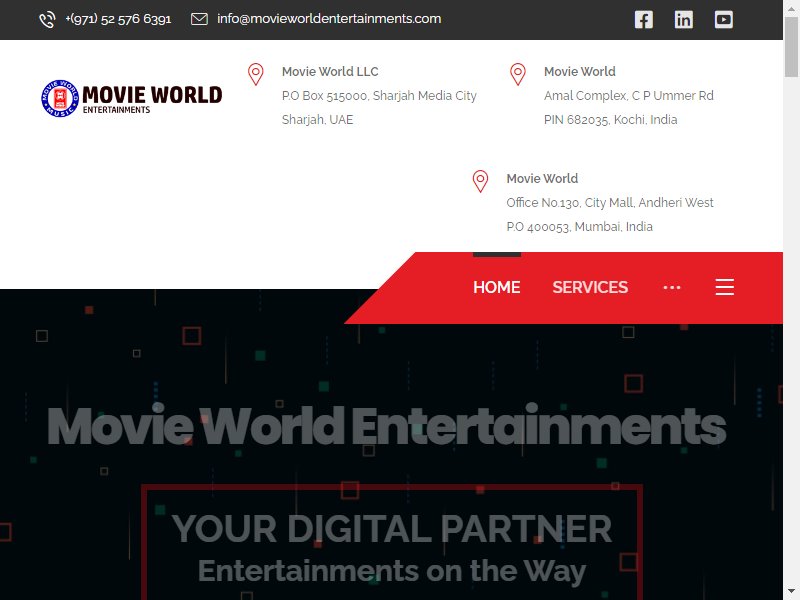
Task: Open the hamburger menu icon
Action: click(x=724, y=287)
